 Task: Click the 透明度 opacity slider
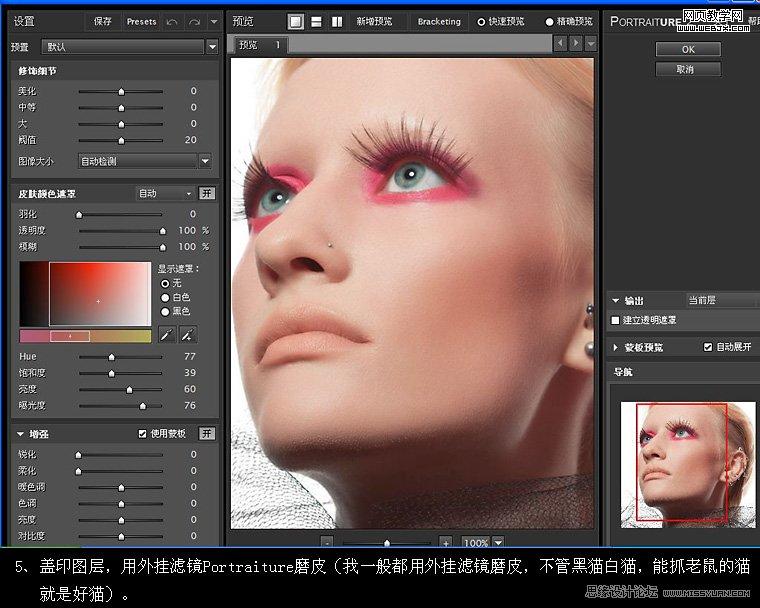[121, 231]
